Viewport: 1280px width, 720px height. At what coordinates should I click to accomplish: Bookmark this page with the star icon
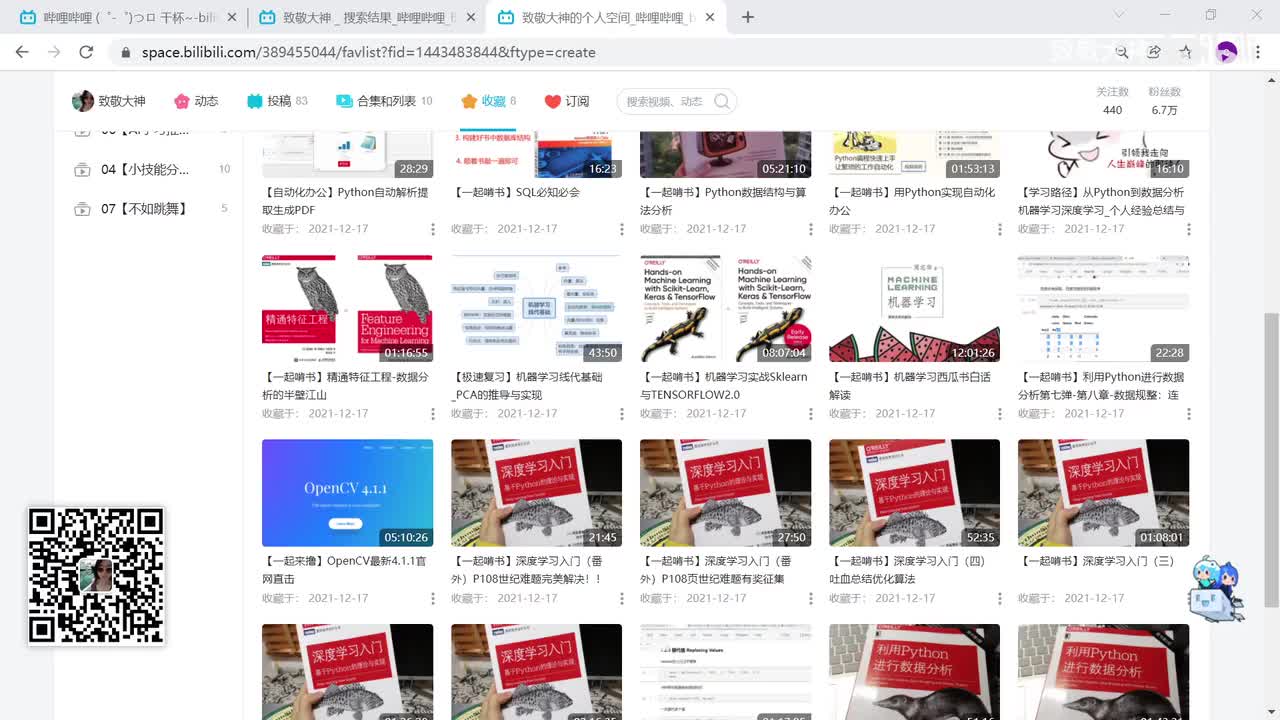coord(1186,52)
